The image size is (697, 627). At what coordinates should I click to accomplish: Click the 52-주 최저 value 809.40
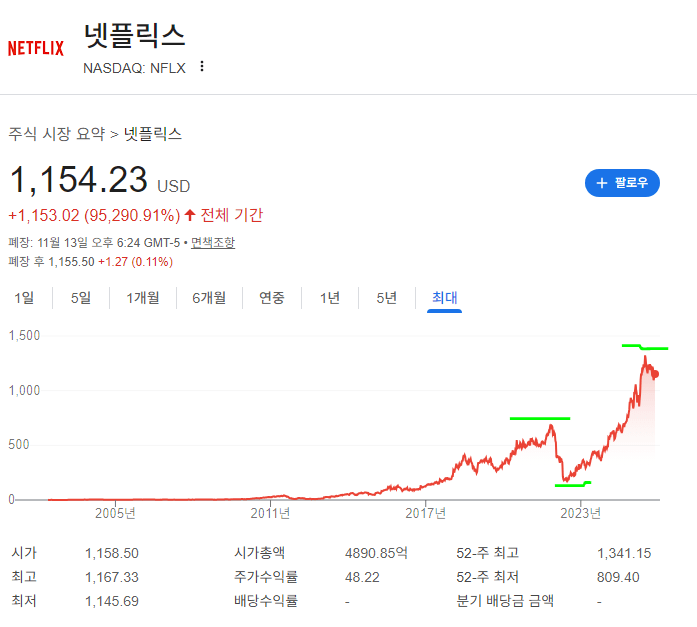pyautogui.click(x=618, y=577)
